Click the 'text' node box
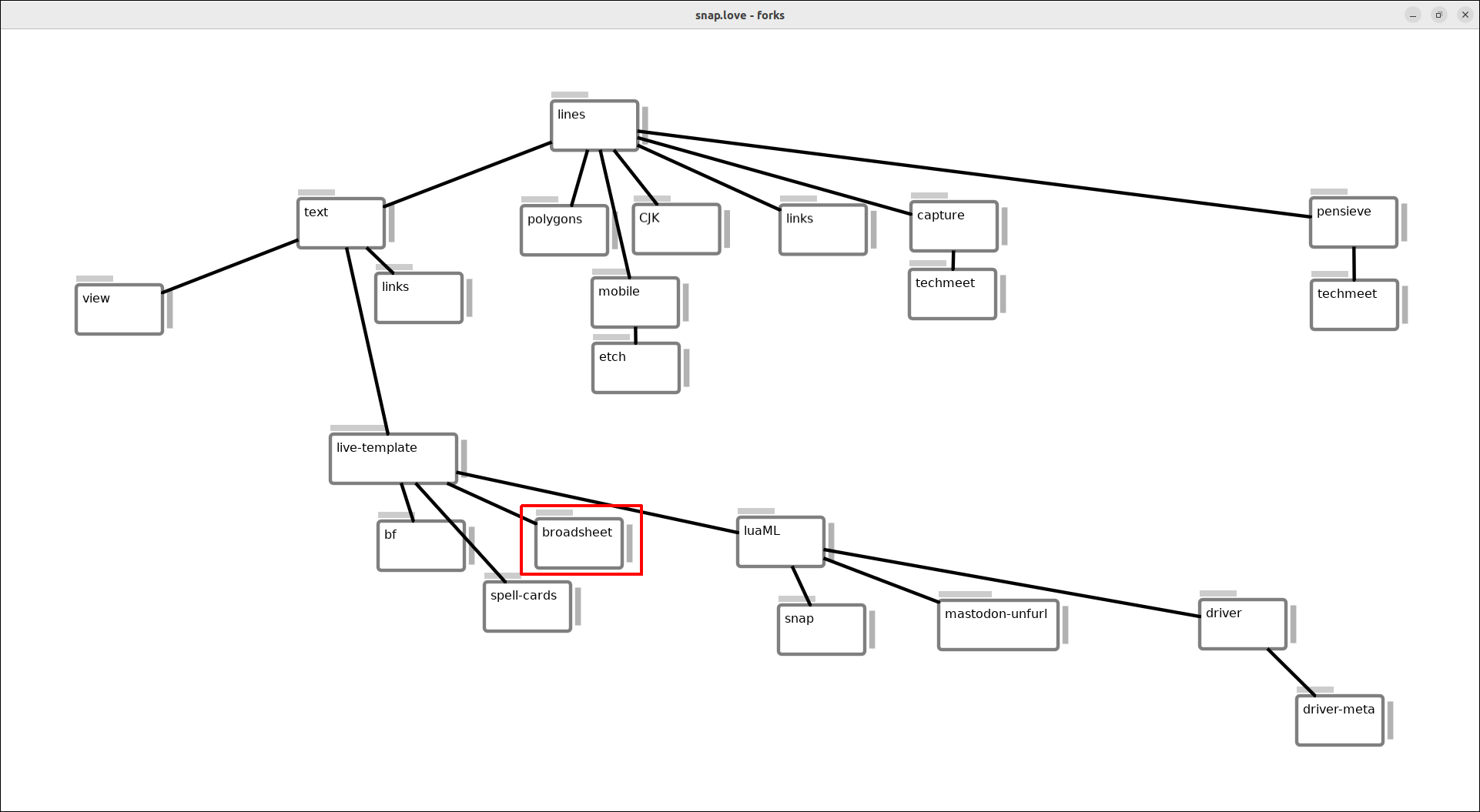 tap(340, 223)
